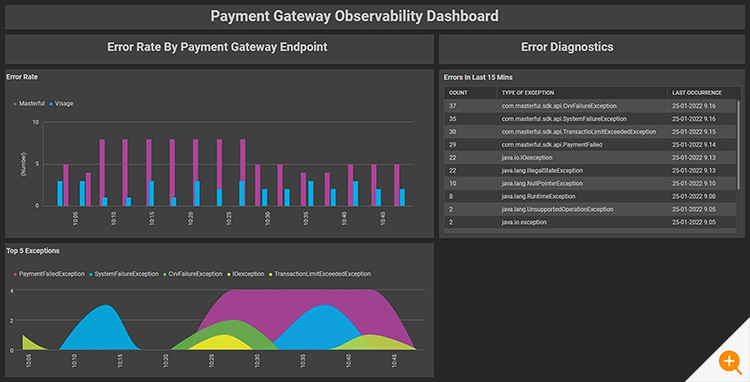Image resolution: width=750 pixels, height=382 pixels.
Task: Sort by TYPE OF EXCEPTION column header
Action: click(x=582, y=93)
